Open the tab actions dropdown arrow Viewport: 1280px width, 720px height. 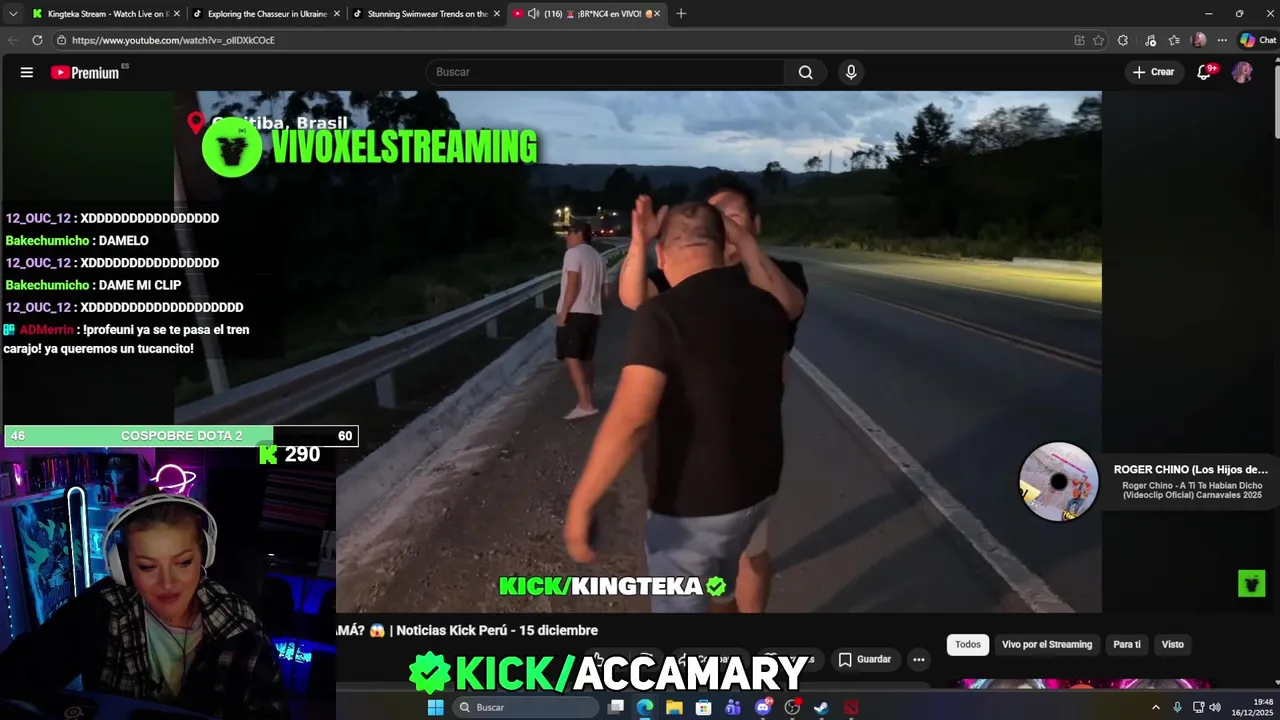point(13,14)
